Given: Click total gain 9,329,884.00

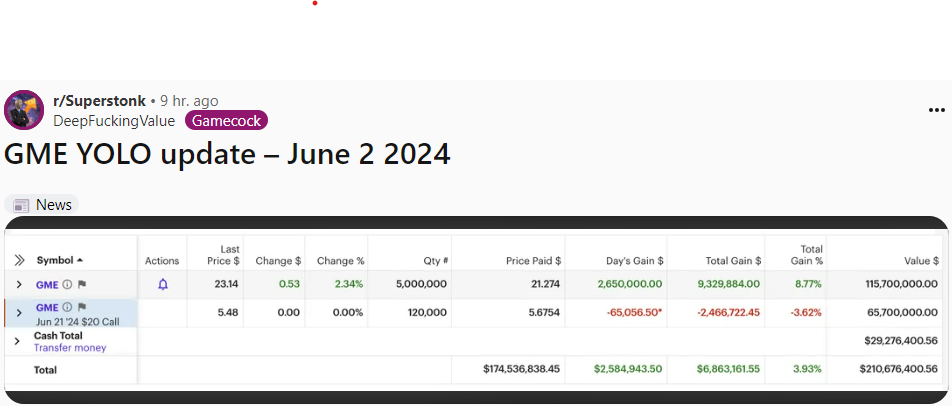Looking at the screenshot, I should tap(727, 284).
